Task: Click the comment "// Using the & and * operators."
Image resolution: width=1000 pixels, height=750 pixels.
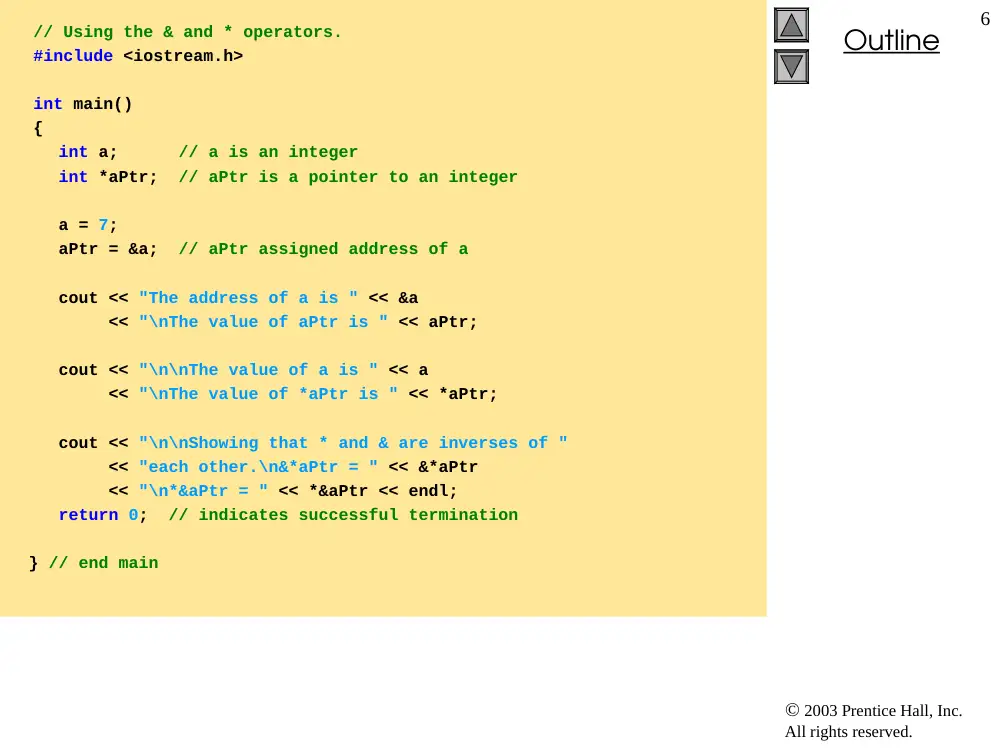Action: point(188,32)
